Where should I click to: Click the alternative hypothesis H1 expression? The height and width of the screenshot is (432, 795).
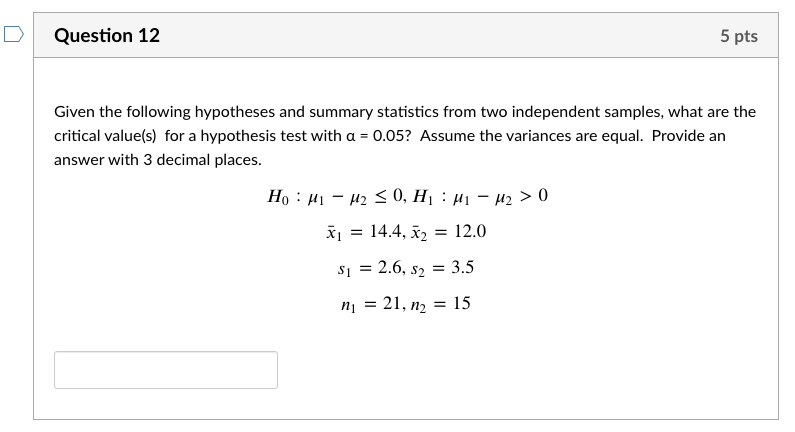click(480, 196)
